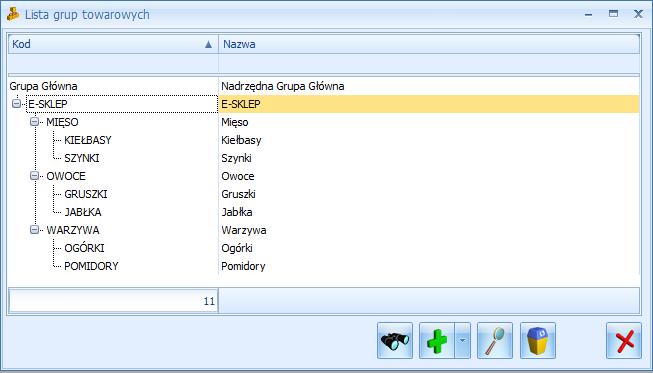
Task: Click the binoculars search icon
Action: [395, 341]
